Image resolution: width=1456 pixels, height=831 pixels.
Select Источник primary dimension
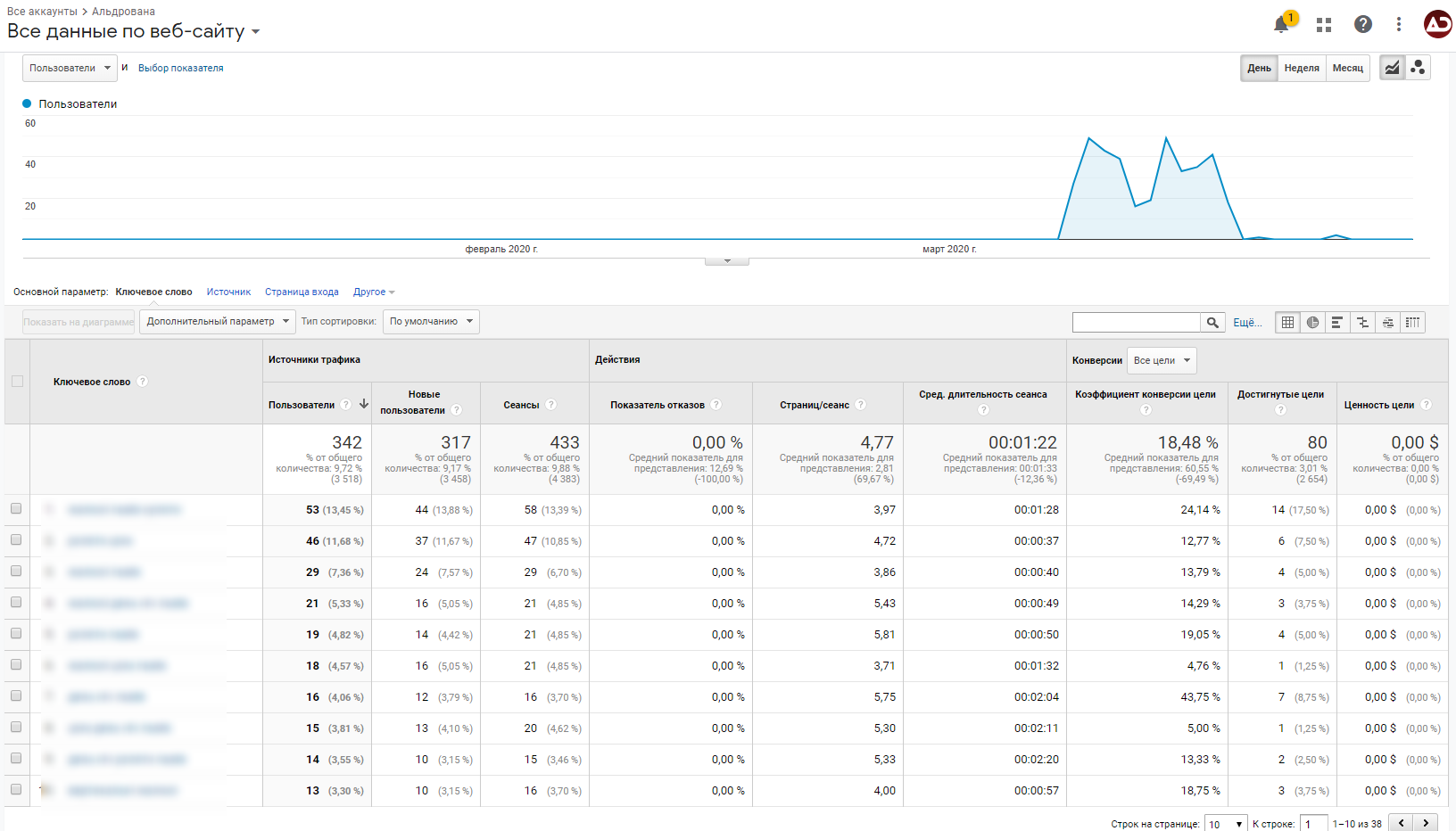tap(228, 292)
